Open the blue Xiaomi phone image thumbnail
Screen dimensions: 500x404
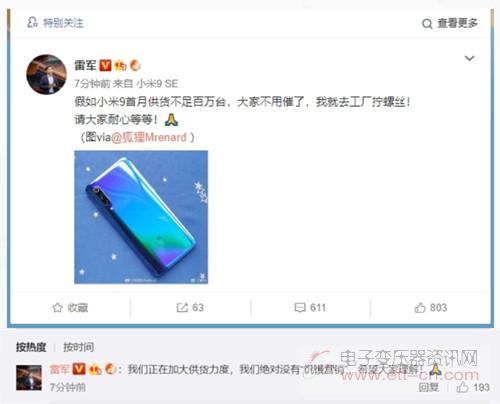tap(141, 217)
